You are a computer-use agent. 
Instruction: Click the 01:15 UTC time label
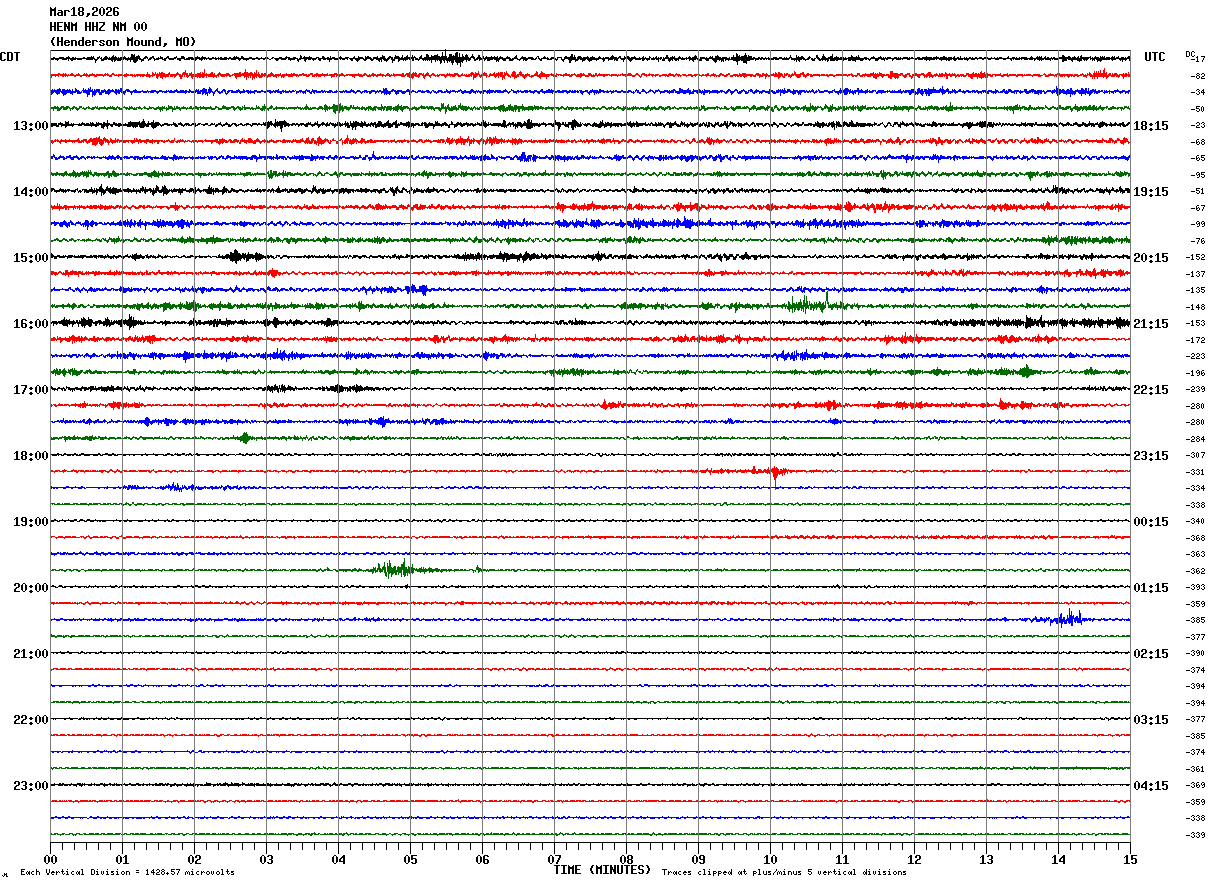point(1151,588)
